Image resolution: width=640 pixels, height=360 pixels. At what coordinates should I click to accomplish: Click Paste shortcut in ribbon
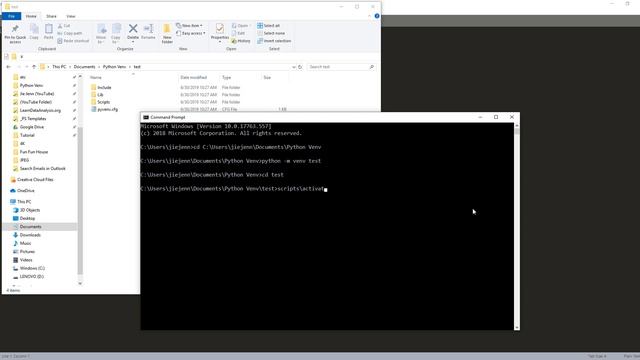coord(73,41)
